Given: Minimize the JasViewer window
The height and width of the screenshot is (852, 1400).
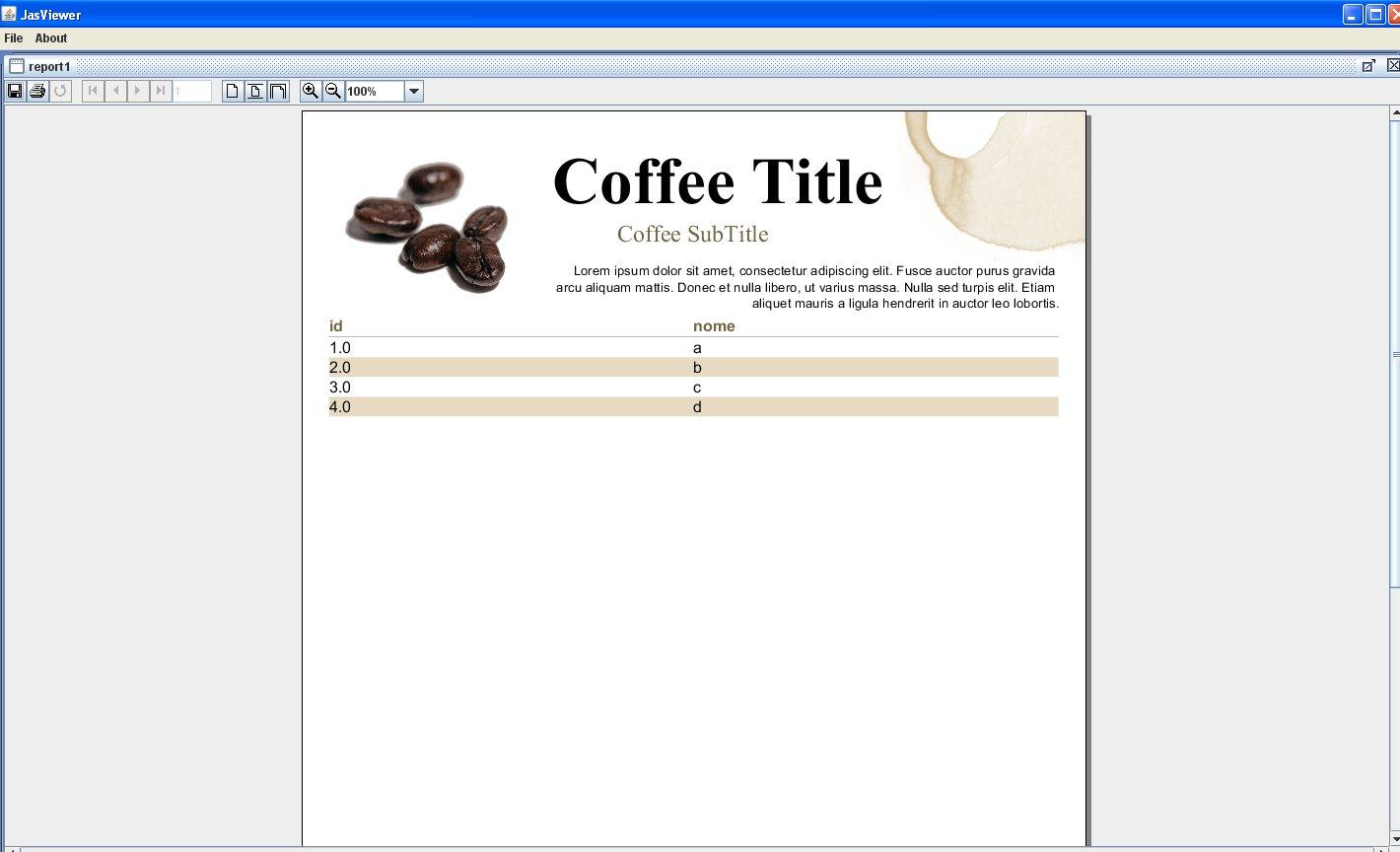Looking at the screenshot, I should pos(1353,14).
